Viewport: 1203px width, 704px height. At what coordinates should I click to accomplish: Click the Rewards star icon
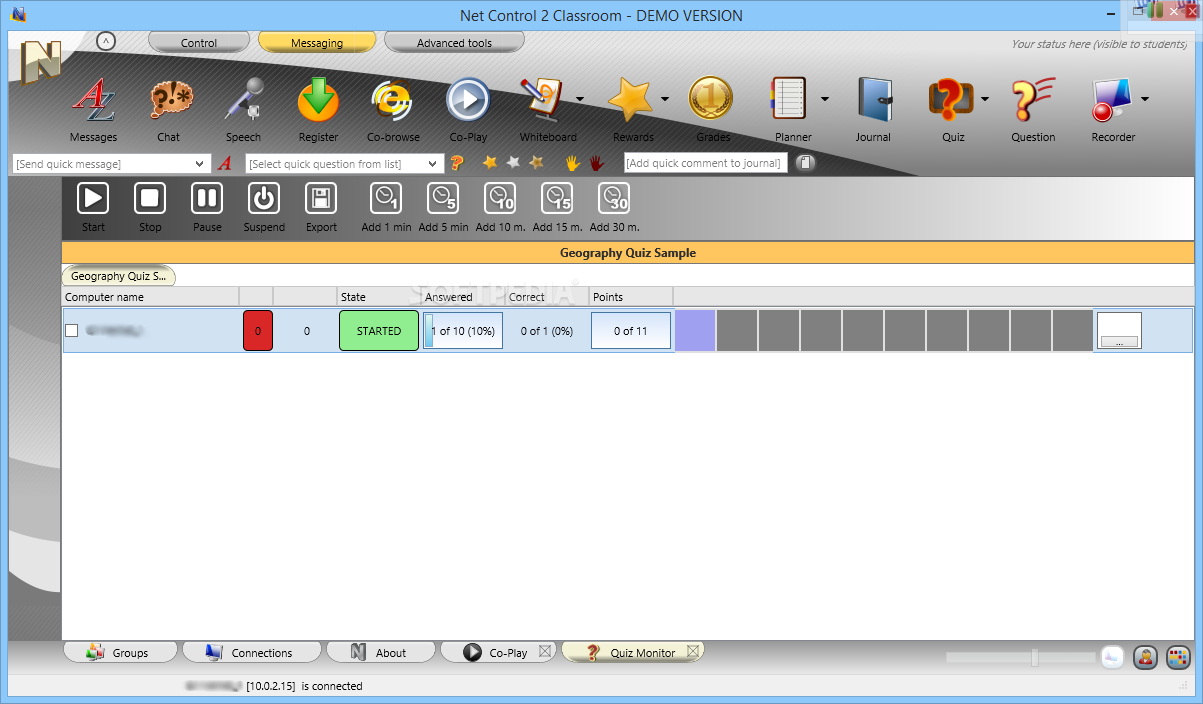point(630,101)
